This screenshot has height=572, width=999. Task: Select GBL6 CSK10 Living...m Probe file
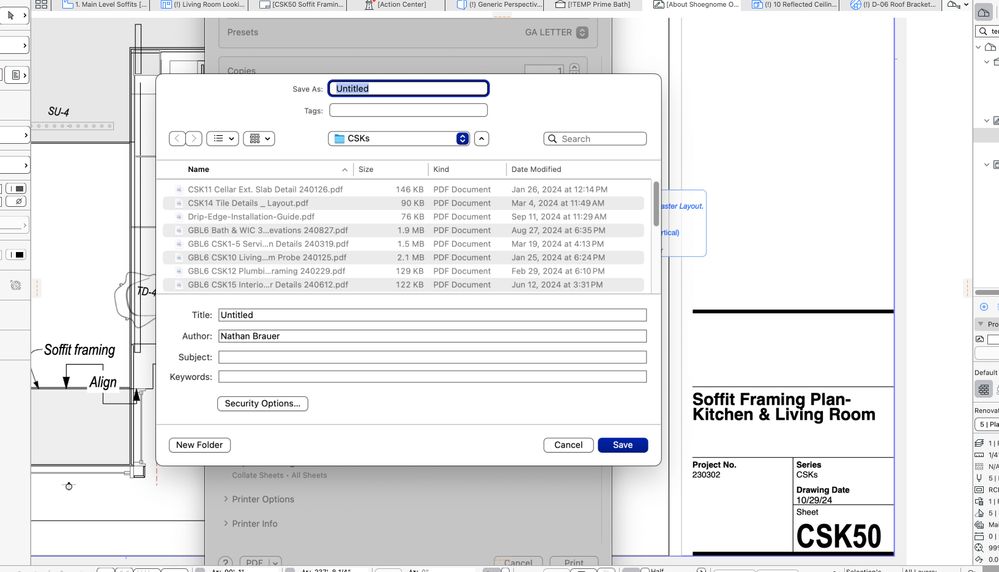click(x=403, y=257)
